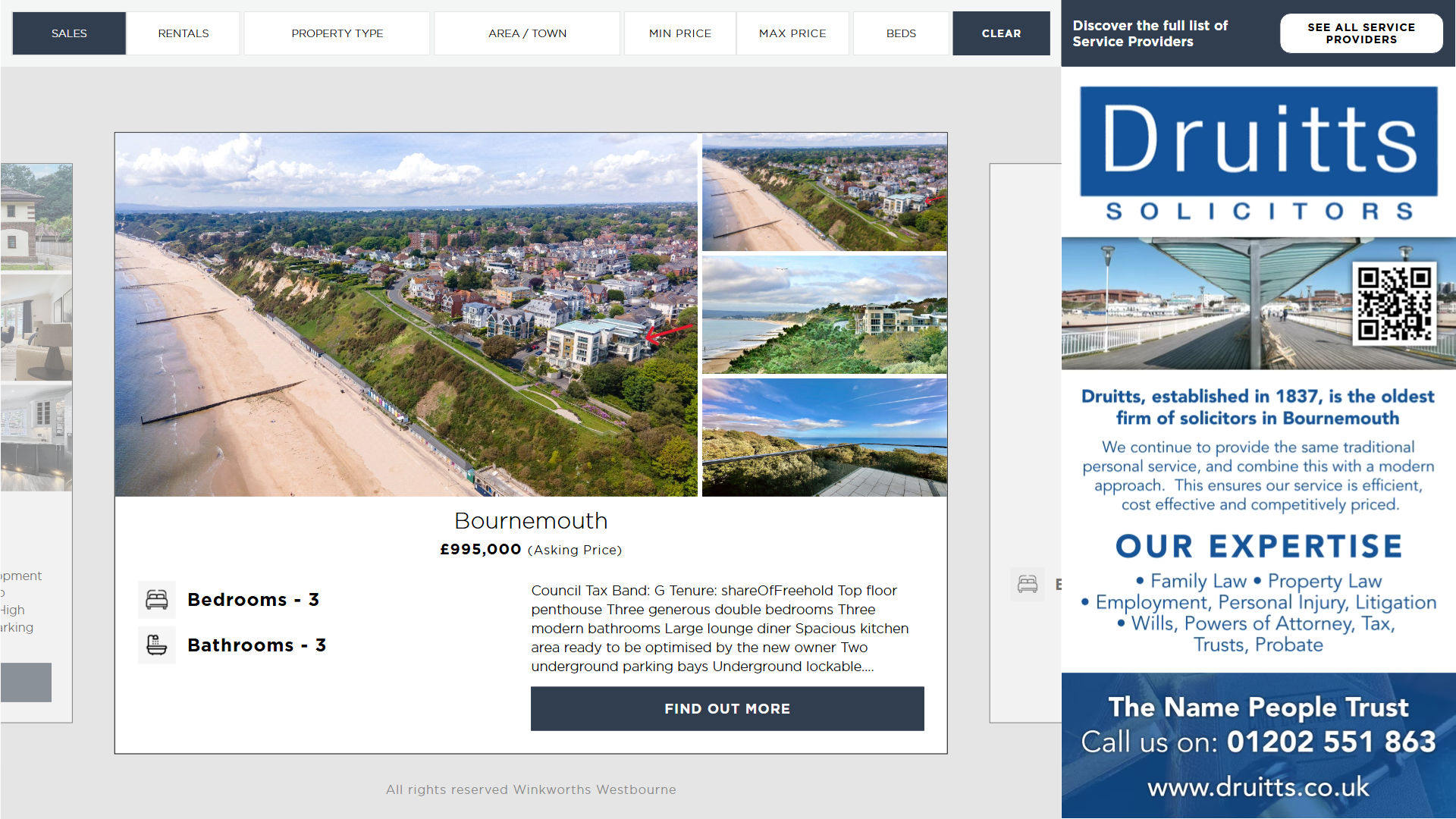The image size is (1456, 819).
Task: Switch to RENTALS listings
Action: click(x=184, y=33)
